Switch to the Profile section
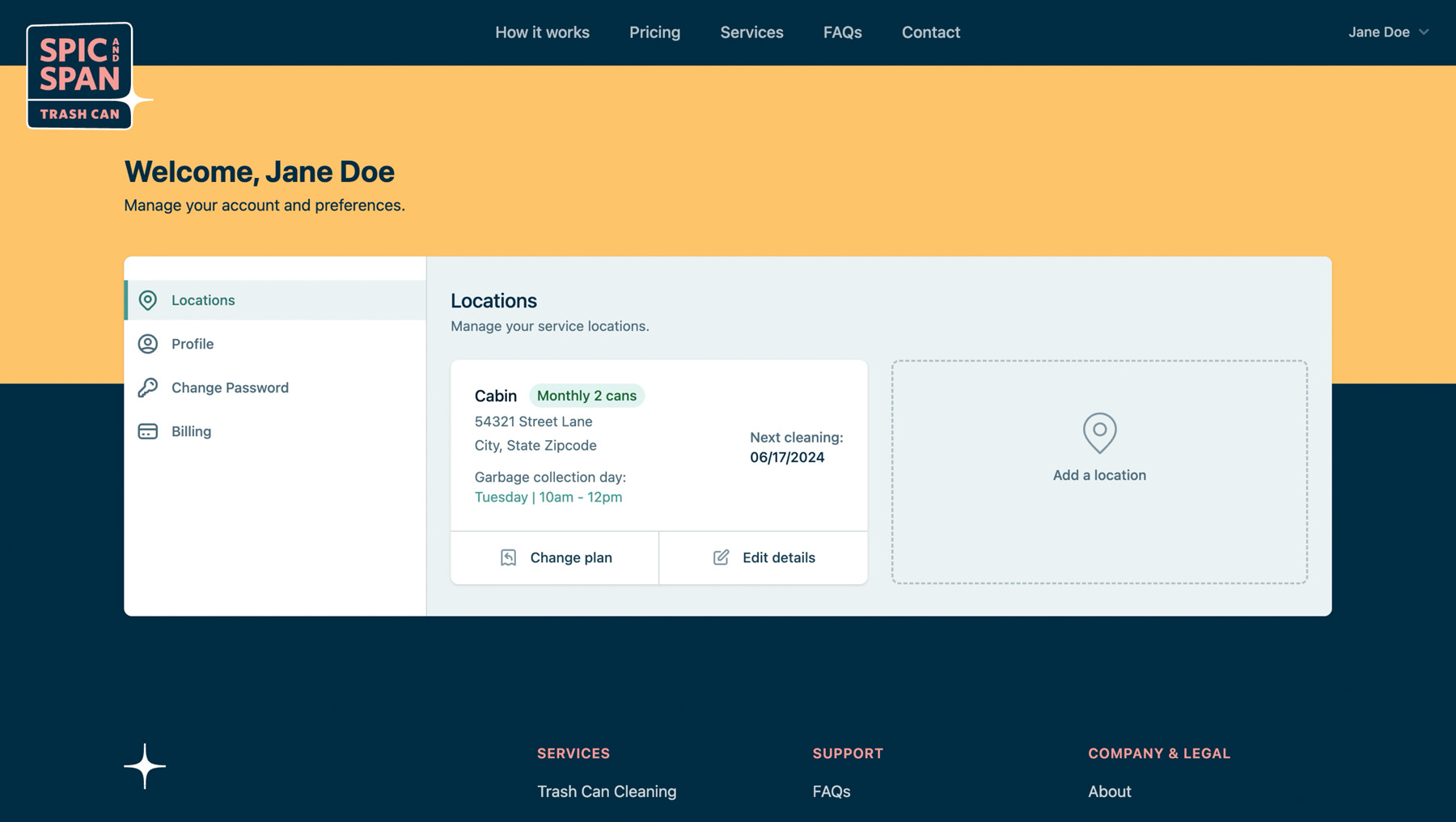Screen dimensions: 1456x822 coord(275,344)
